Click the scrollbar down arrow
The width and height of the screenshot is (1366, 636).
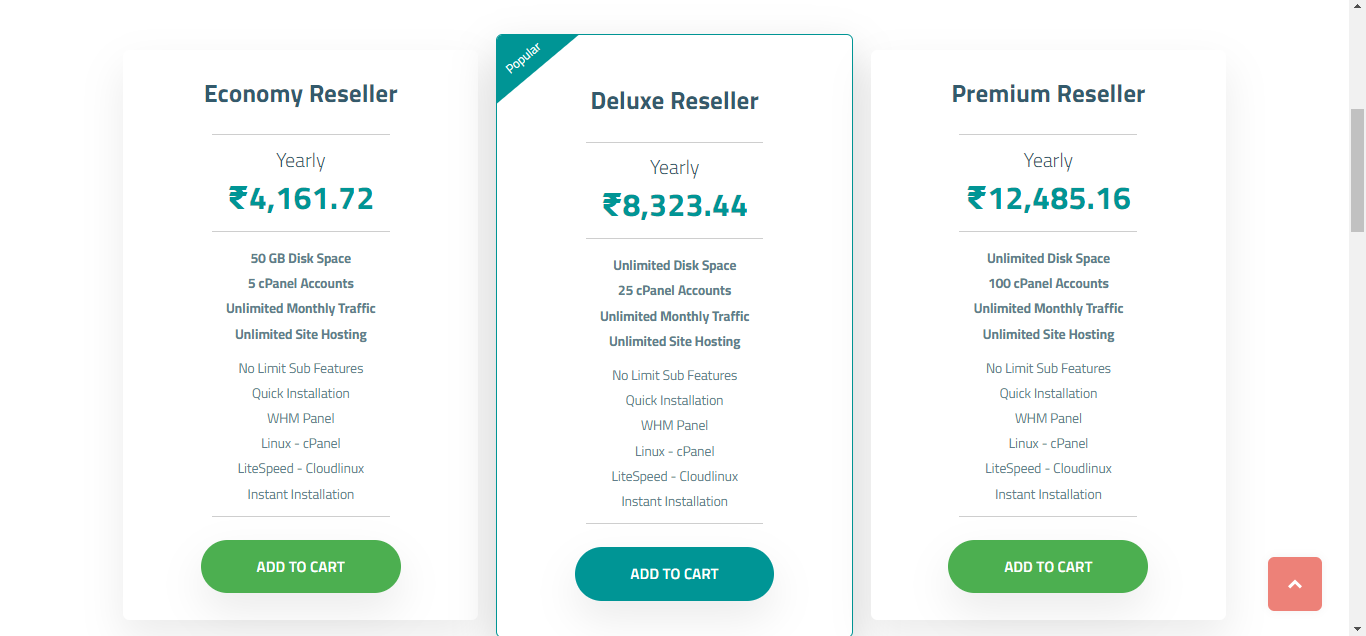(1358, 628)
